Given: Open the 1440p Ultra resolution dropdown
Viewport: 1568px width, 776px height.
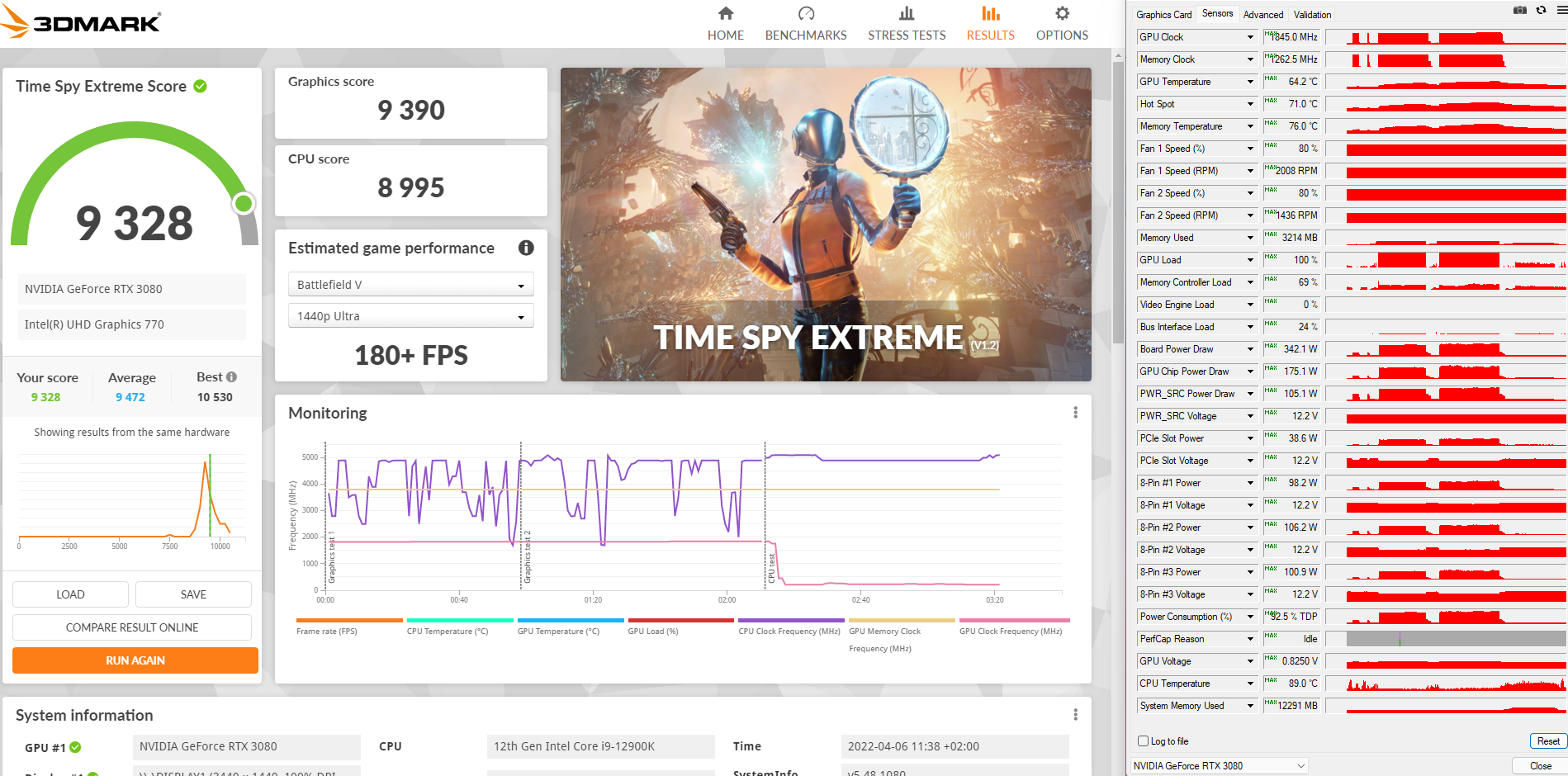Looking at the screenshot, I should point(411,316).
